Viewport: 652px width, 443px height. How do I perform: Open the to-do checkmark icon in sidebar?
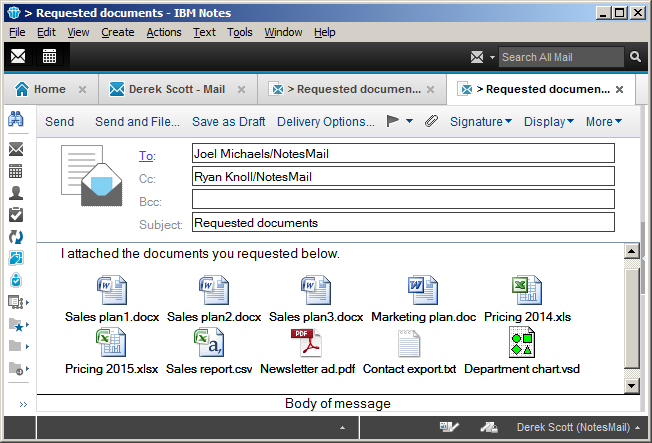[x=16, y=214]
